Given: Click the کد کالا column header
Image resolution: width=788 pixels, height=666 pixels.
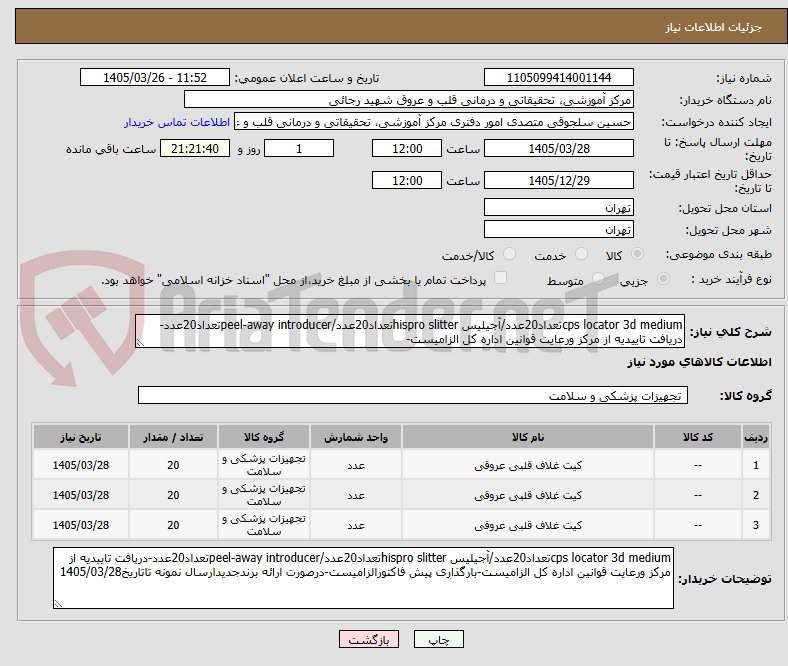Looking at the screenshot, I should [698, 437].
